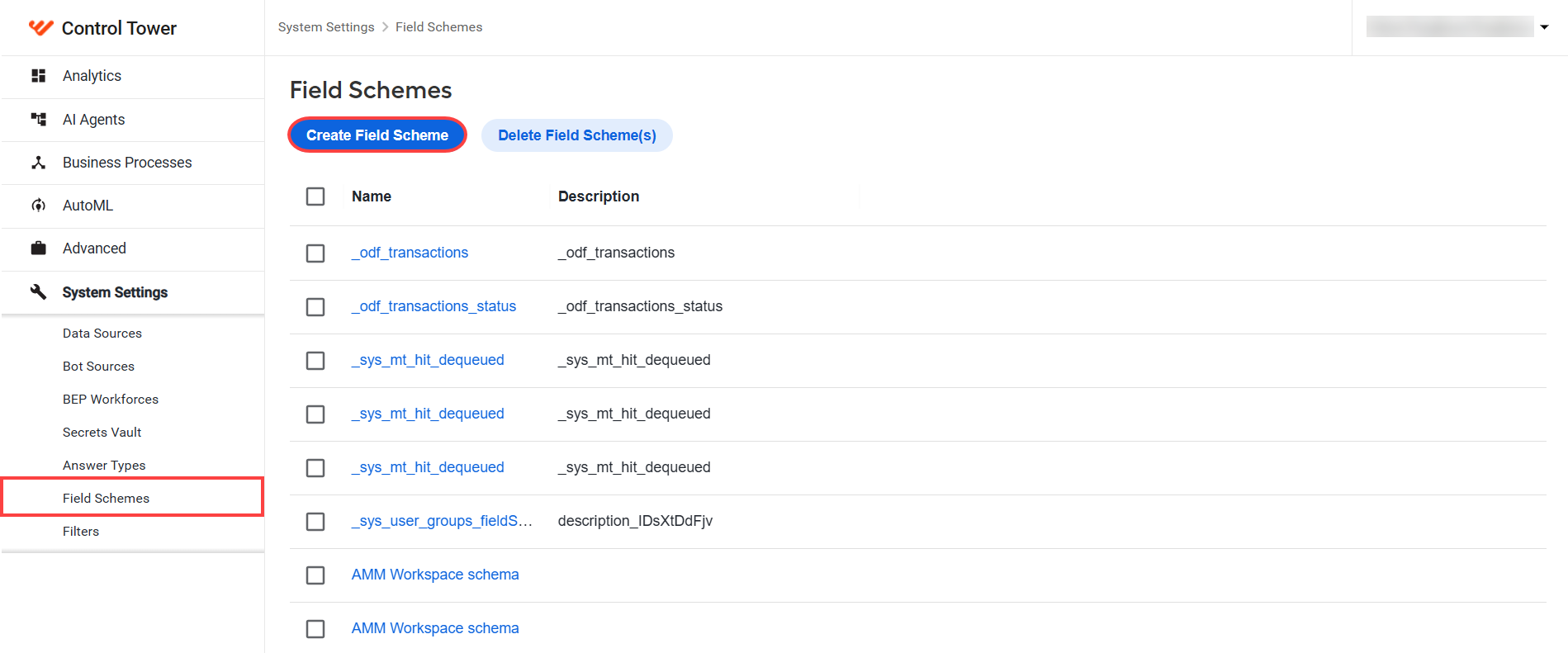
Task: Click the Analytics dashboard icon
Action: click(x=38, y=76)
